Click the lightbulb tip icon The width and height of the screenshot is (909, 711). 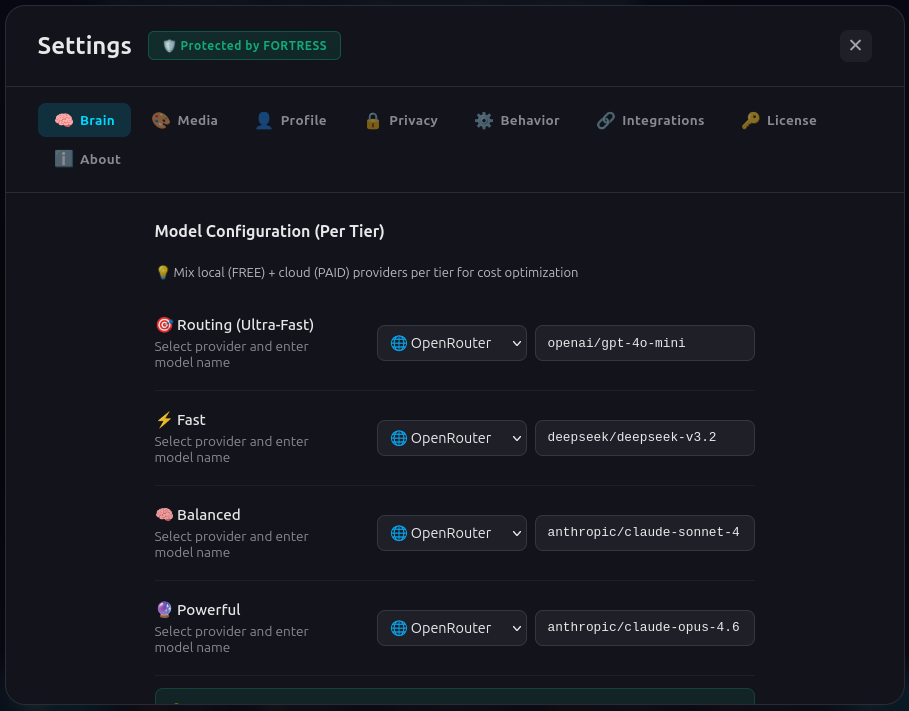click(163, 272)
